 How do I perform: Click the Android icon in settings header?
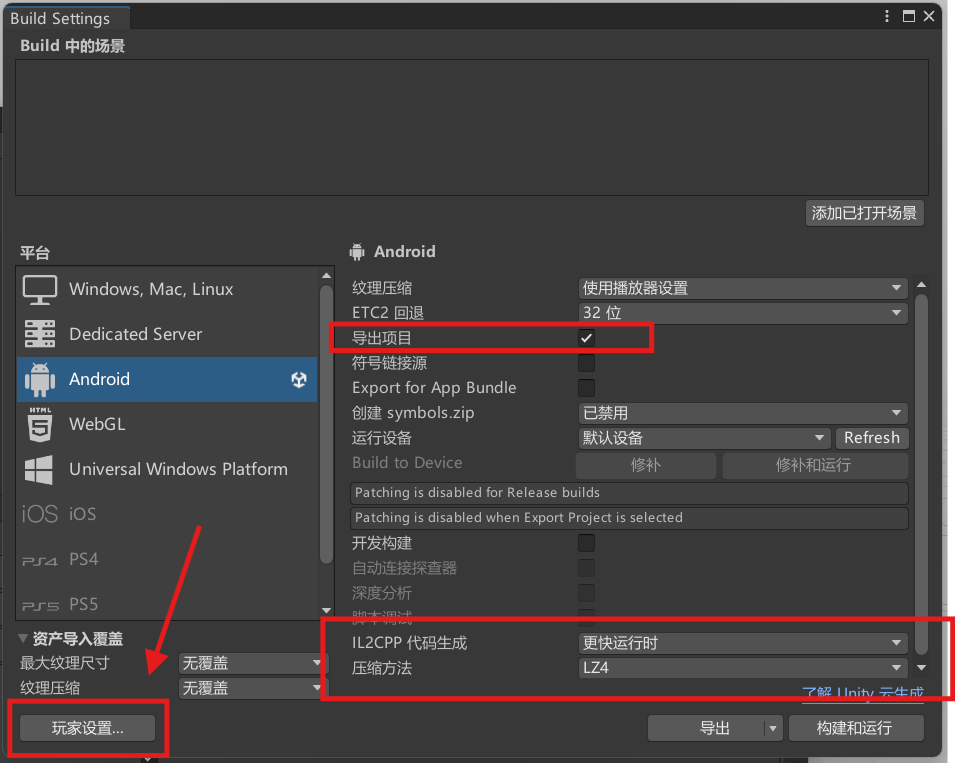(x=357, y=251)
